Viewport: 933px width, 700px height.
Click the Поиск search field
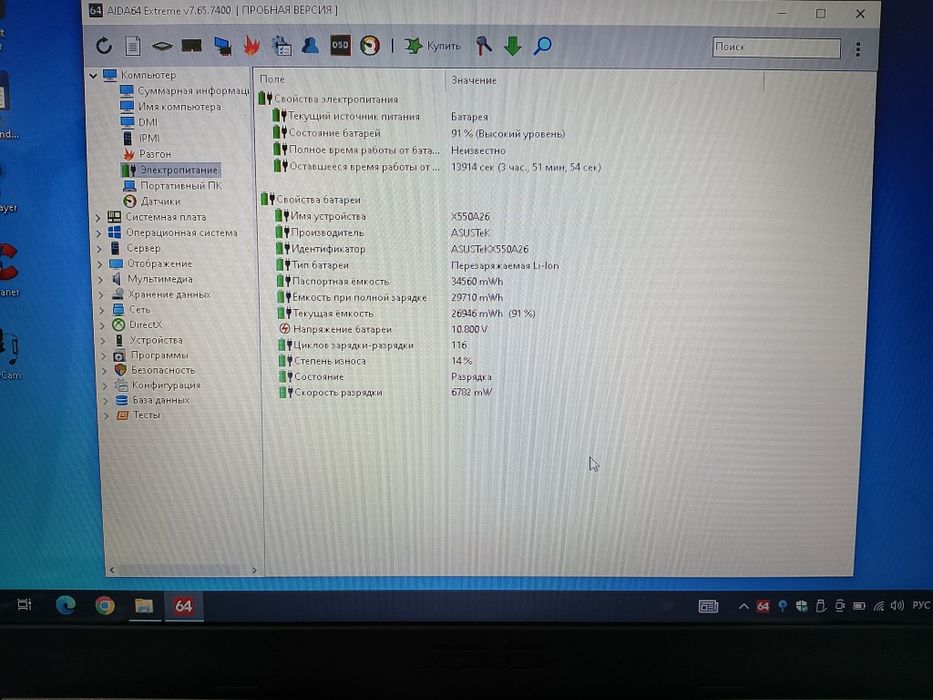[777, 48]
